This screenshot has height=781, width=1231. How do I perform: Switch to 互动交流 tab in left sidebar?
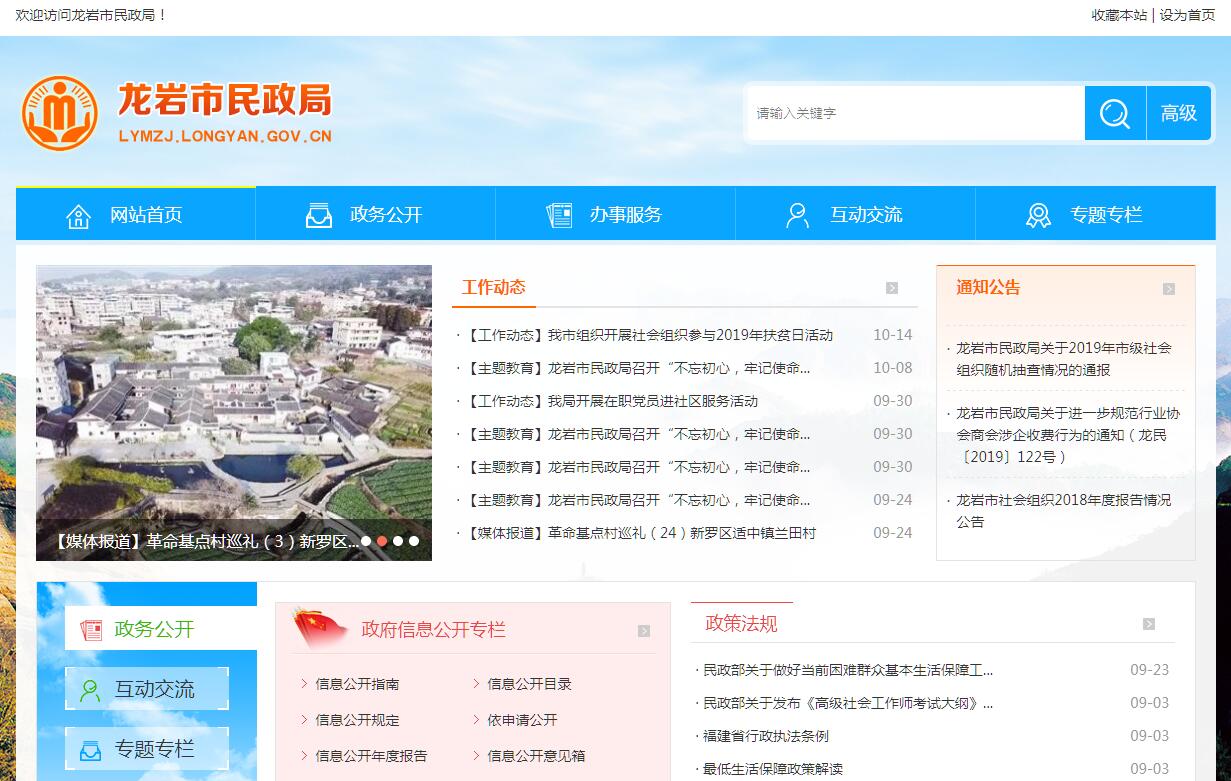coord(148,689)
